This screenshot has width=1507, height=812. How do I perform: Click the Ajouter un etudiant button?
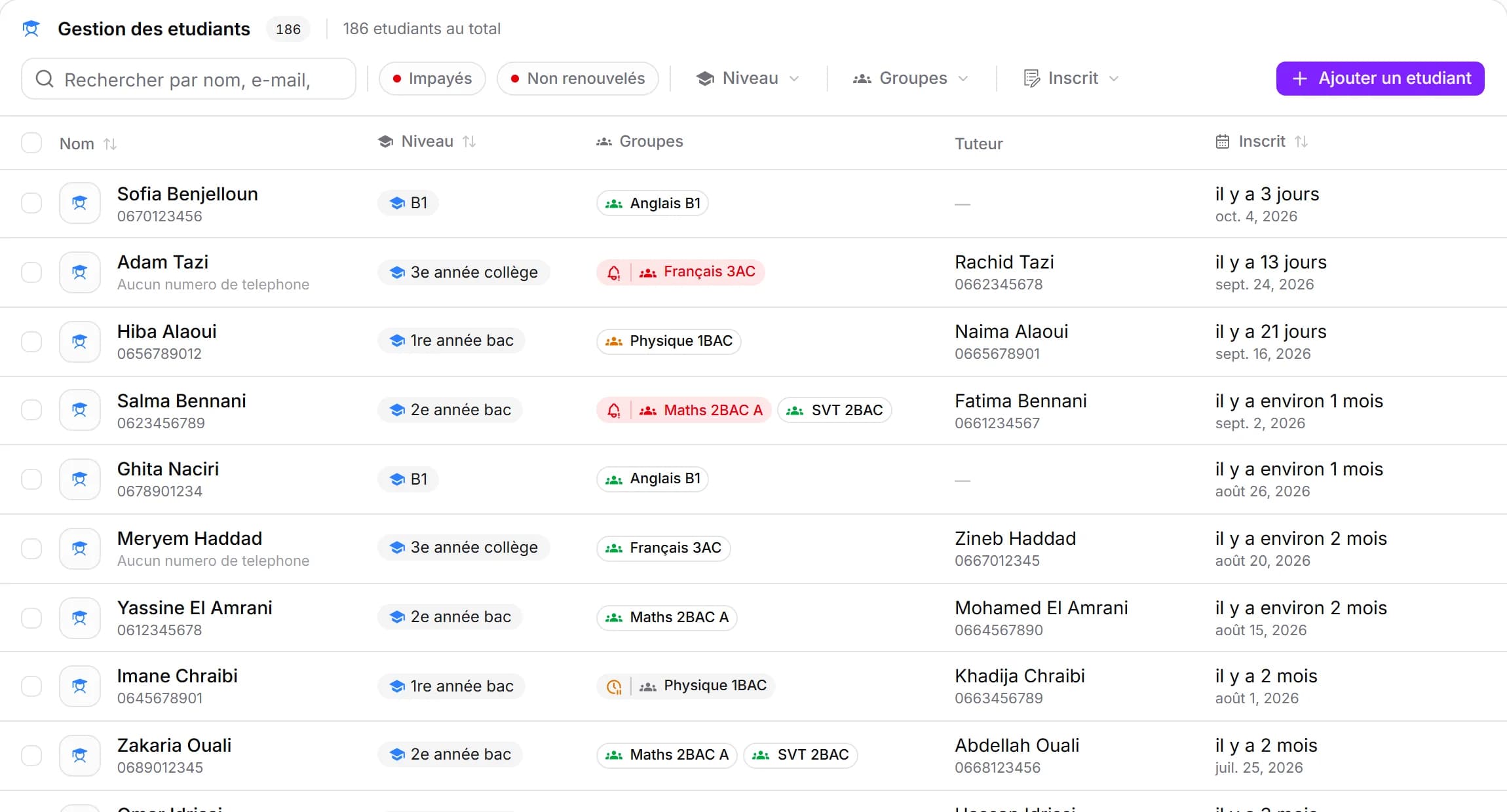(1380, 79)
